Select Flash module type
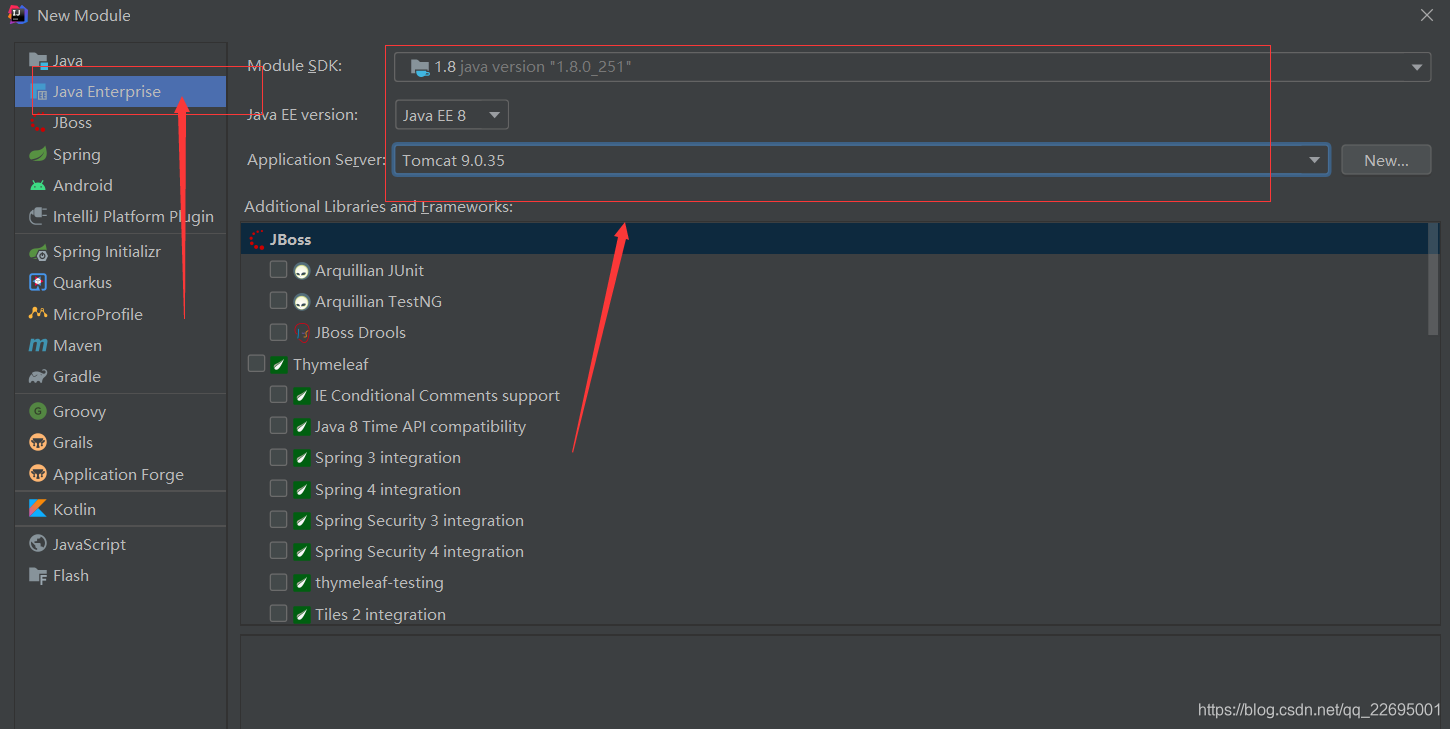Viewport: 1450px width, 729px height. point(120,575)
